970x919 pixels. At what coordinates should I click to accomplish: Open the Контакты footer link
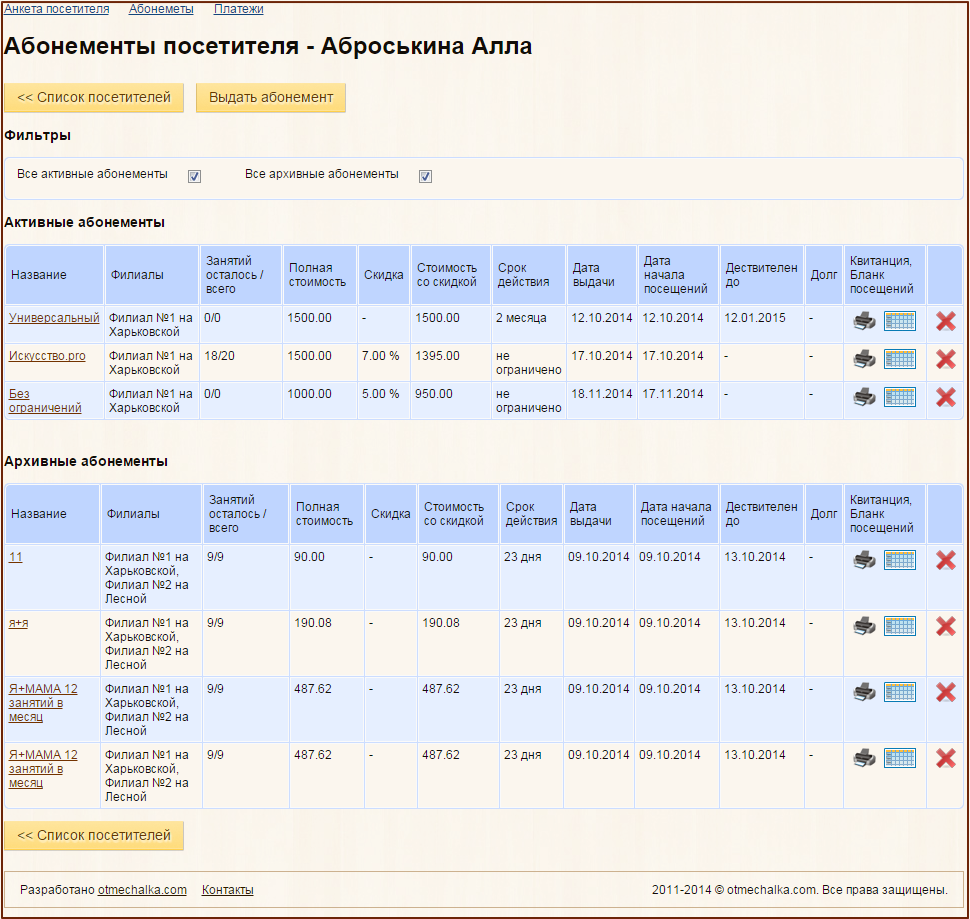(228, 890)
